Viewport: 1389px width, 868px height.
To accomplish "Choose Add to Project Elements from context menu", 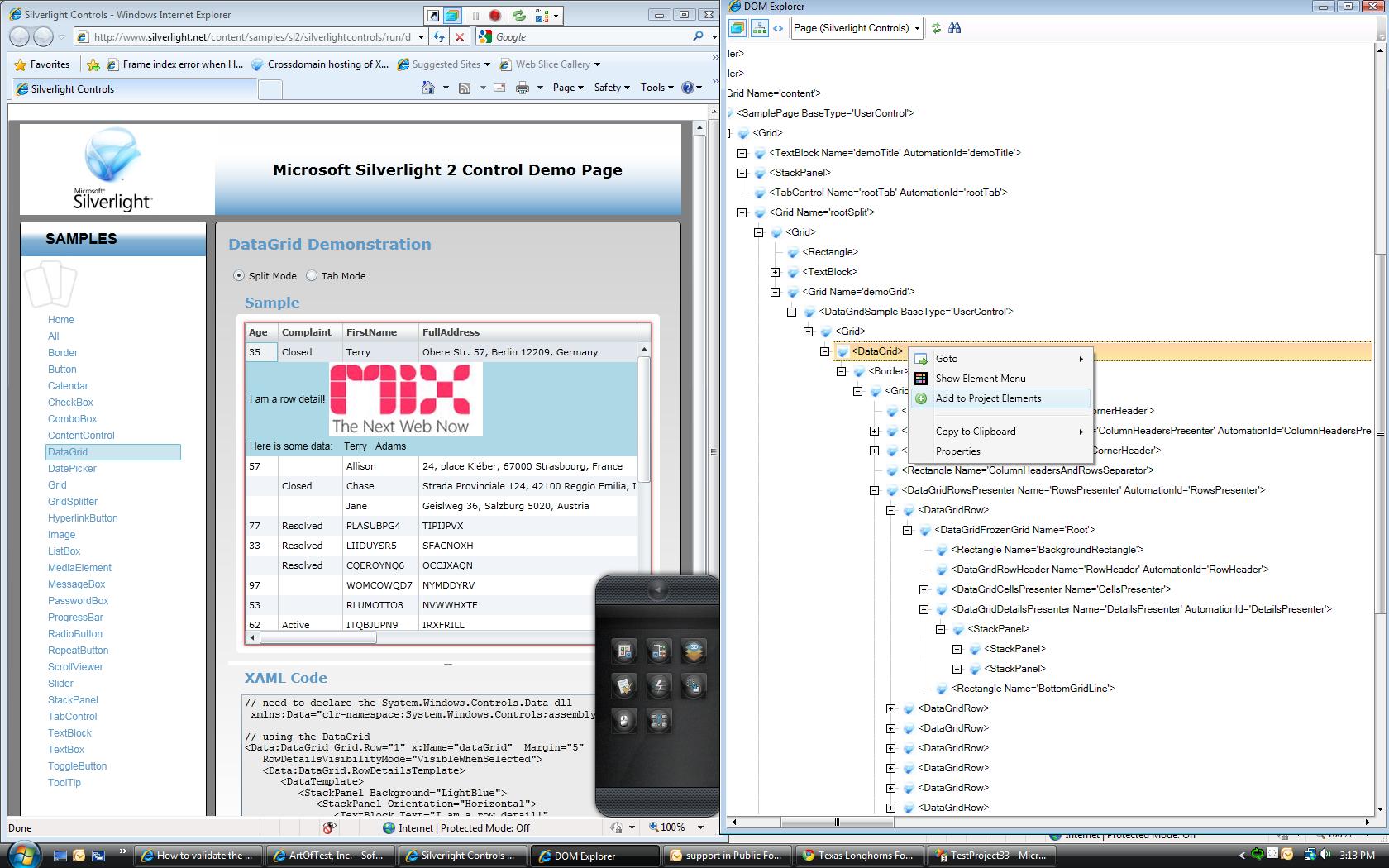I will [x=1000, y=398].
